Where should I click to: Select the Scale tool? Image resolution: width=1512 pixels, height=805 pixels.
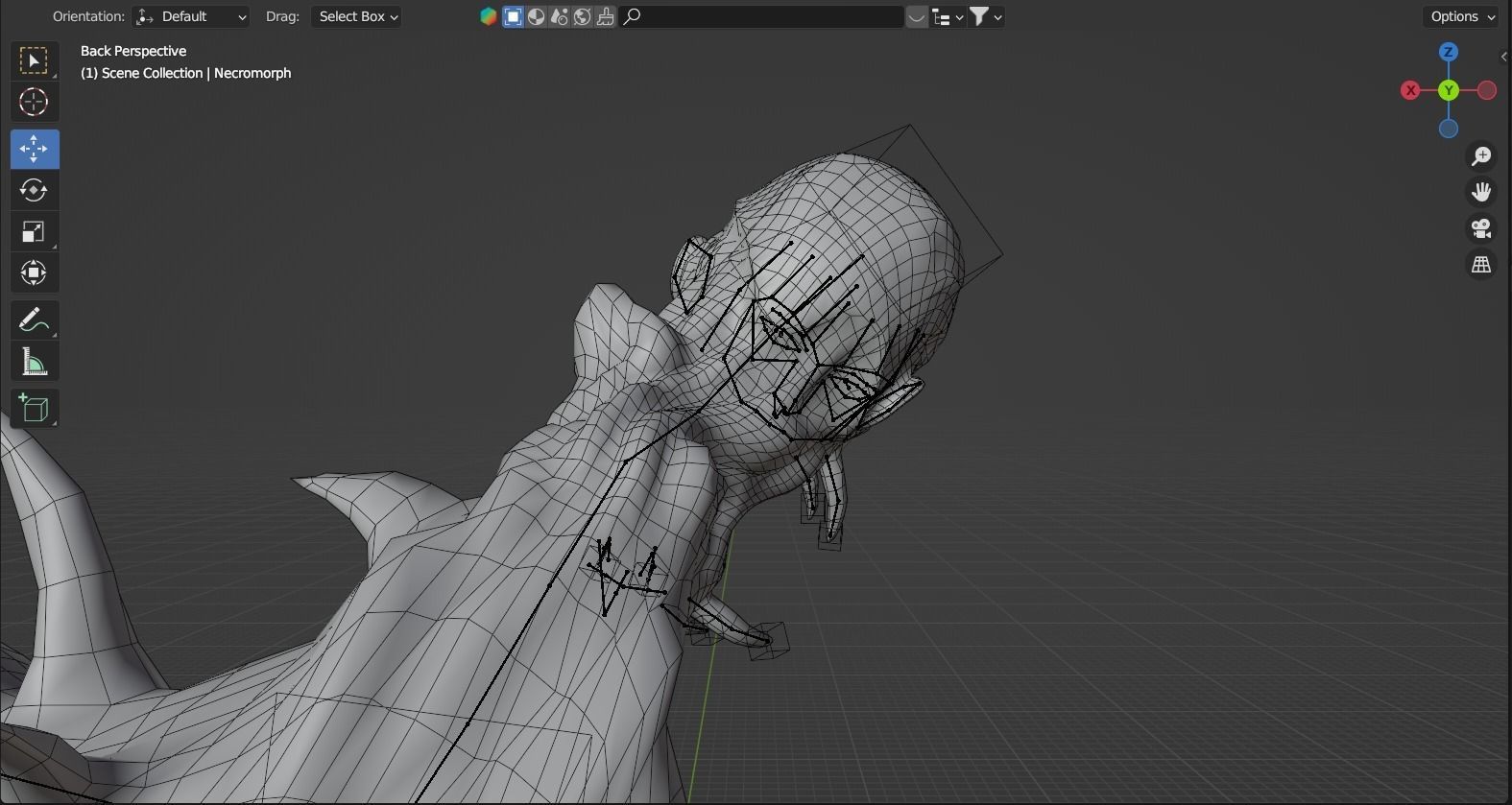click(34, 231)
